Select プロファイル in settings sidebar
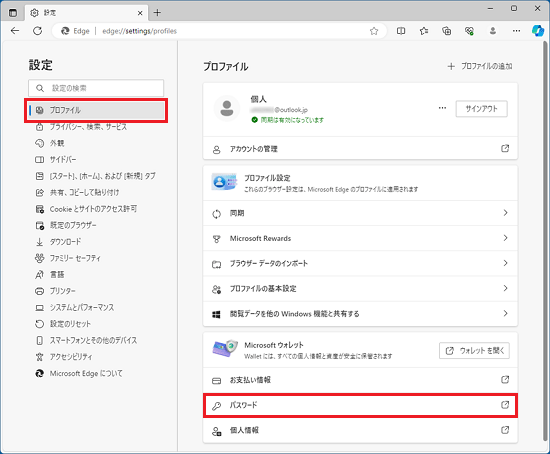 point(96,110)
